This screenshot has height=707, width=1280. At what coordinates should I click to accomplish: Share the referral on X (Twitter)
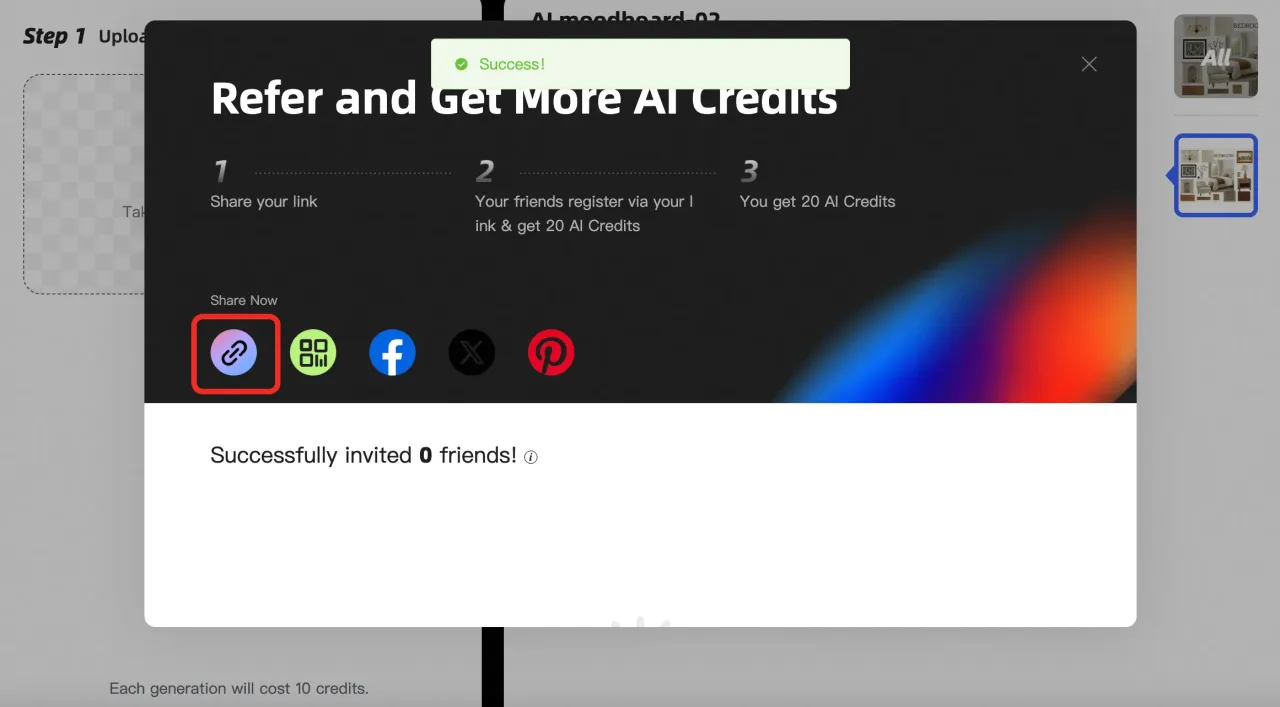[472, 353]
